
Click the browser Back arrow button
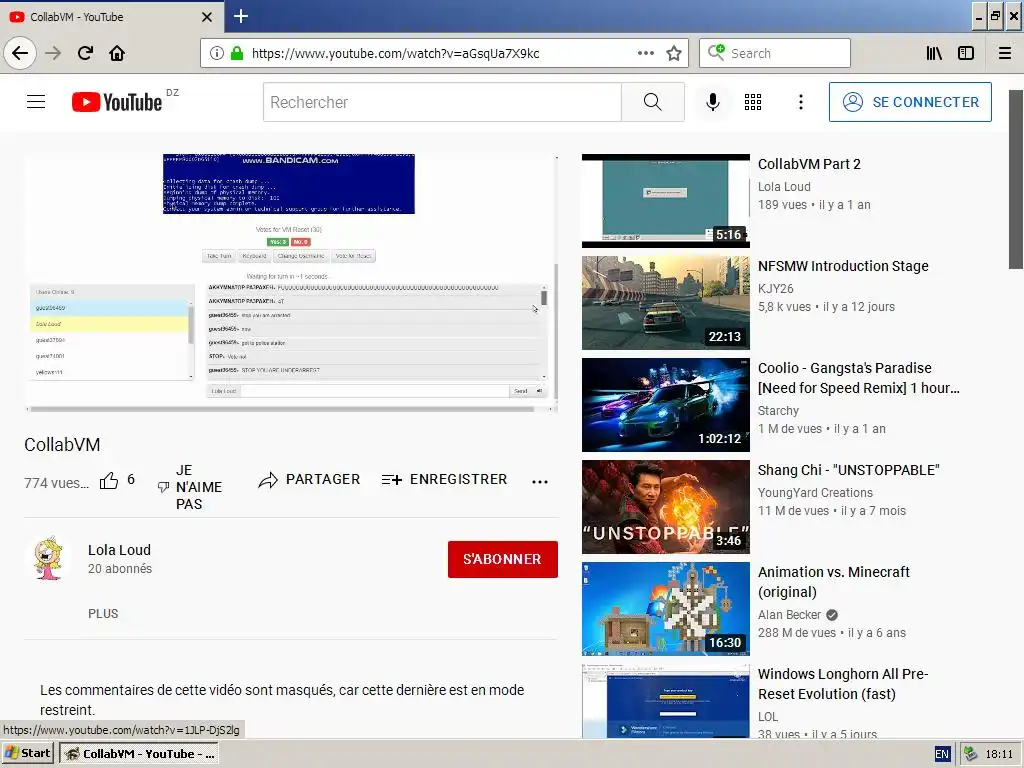(x=20, y=53)
